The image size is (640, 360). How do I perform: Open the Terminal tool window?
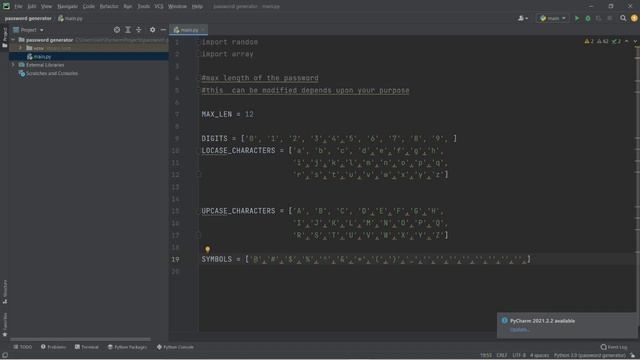87,347
